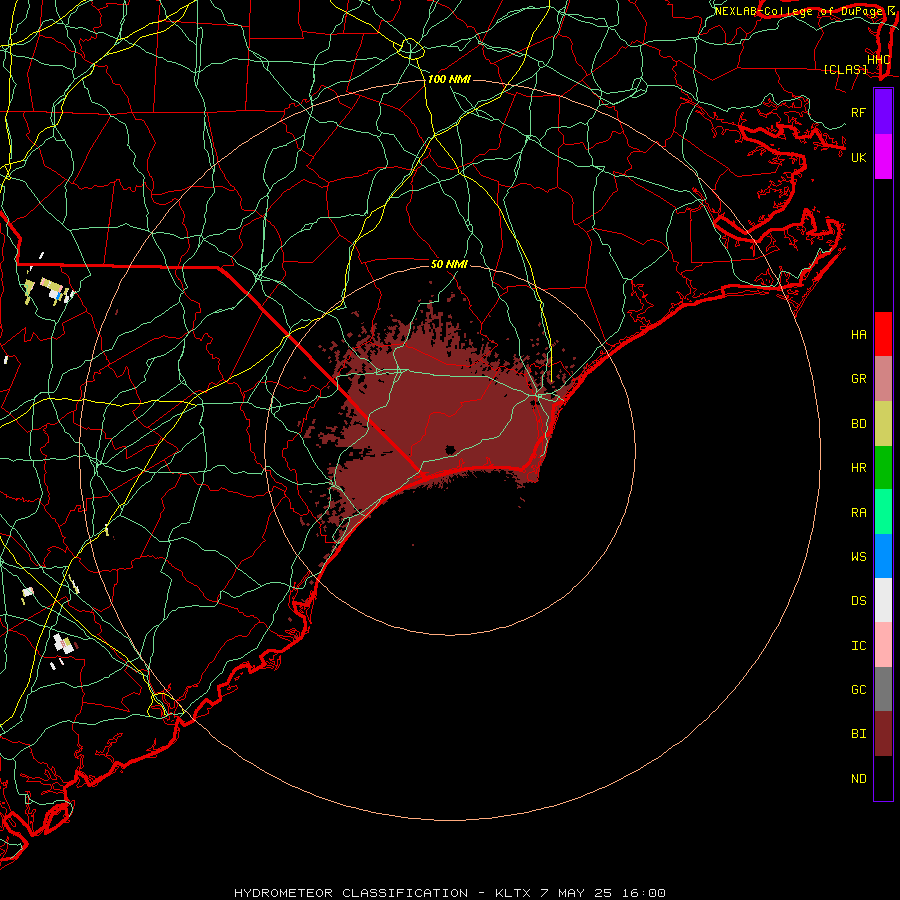Click the HA legend label
This screenshot has height=900, width=900.
tap(858, 334)
